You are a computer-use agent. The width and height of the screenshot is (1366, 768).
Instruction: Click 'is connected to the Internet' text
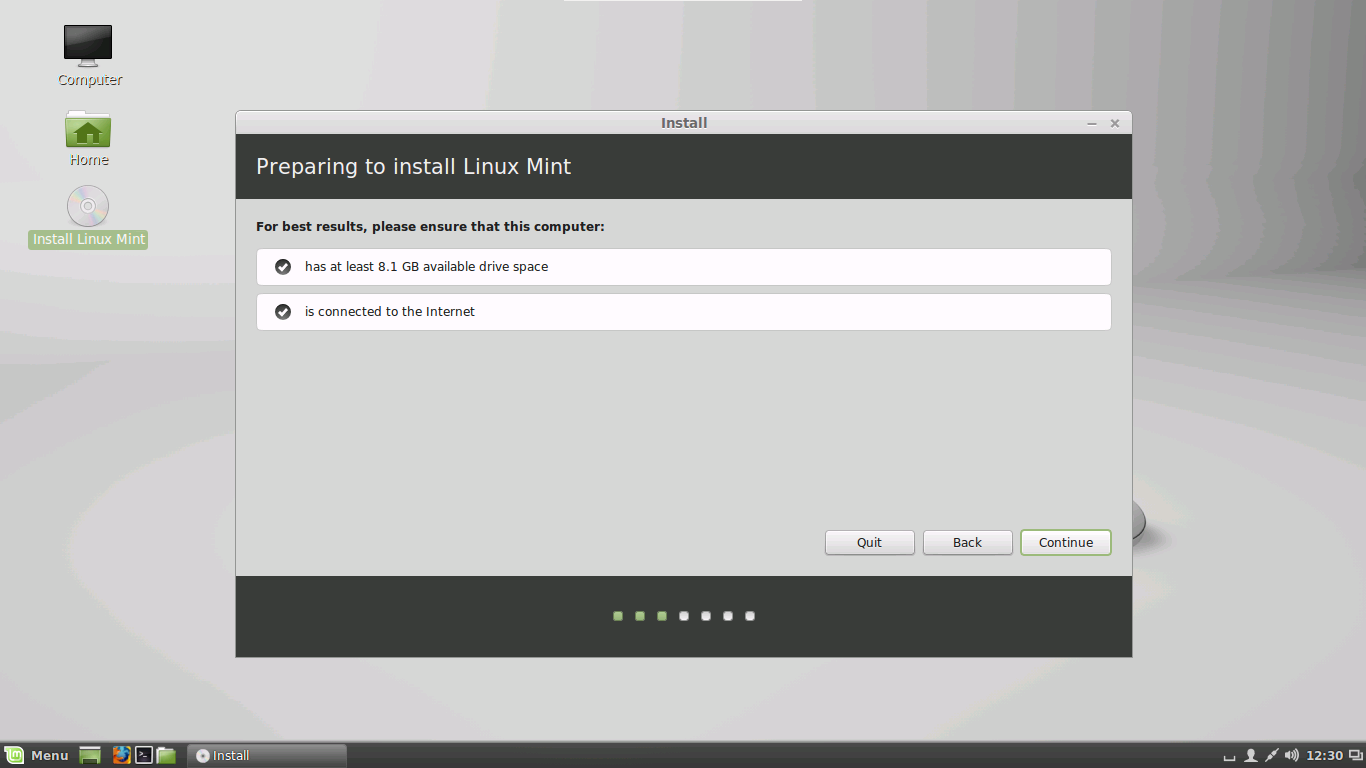390,312
